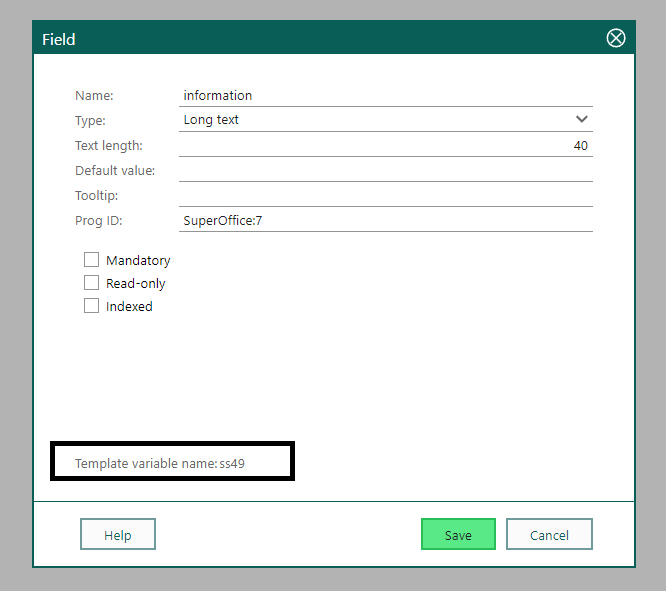666x591 pixels.
Task: Click into the empty Tooltip field
Action: [385, 196]
